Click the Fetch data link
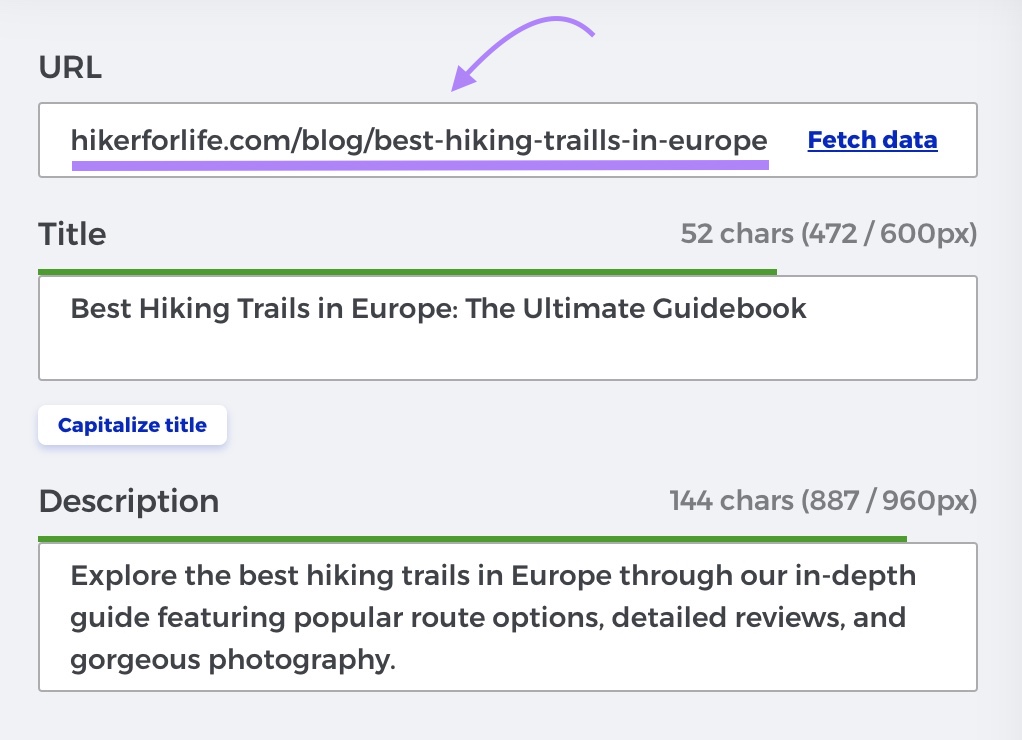Image resolution: width=1022 pixels, height=740 pixels. coord(872,140)
